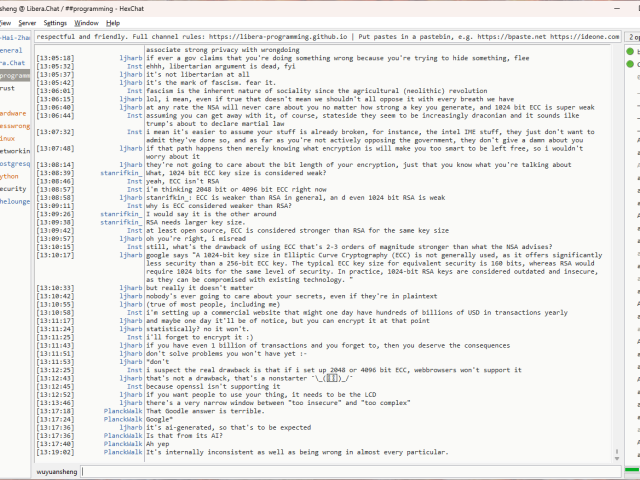Click the second operator's green status icon
The width and height of the screenshot is (640, 480).
coord(631,65)
